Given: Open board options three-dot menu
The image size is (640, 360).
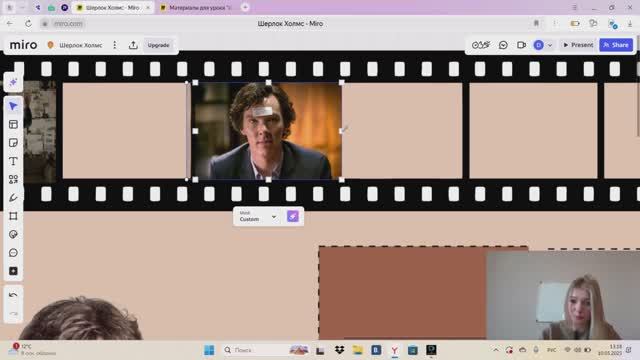Looking at the screenshot, I should (115, 45).
